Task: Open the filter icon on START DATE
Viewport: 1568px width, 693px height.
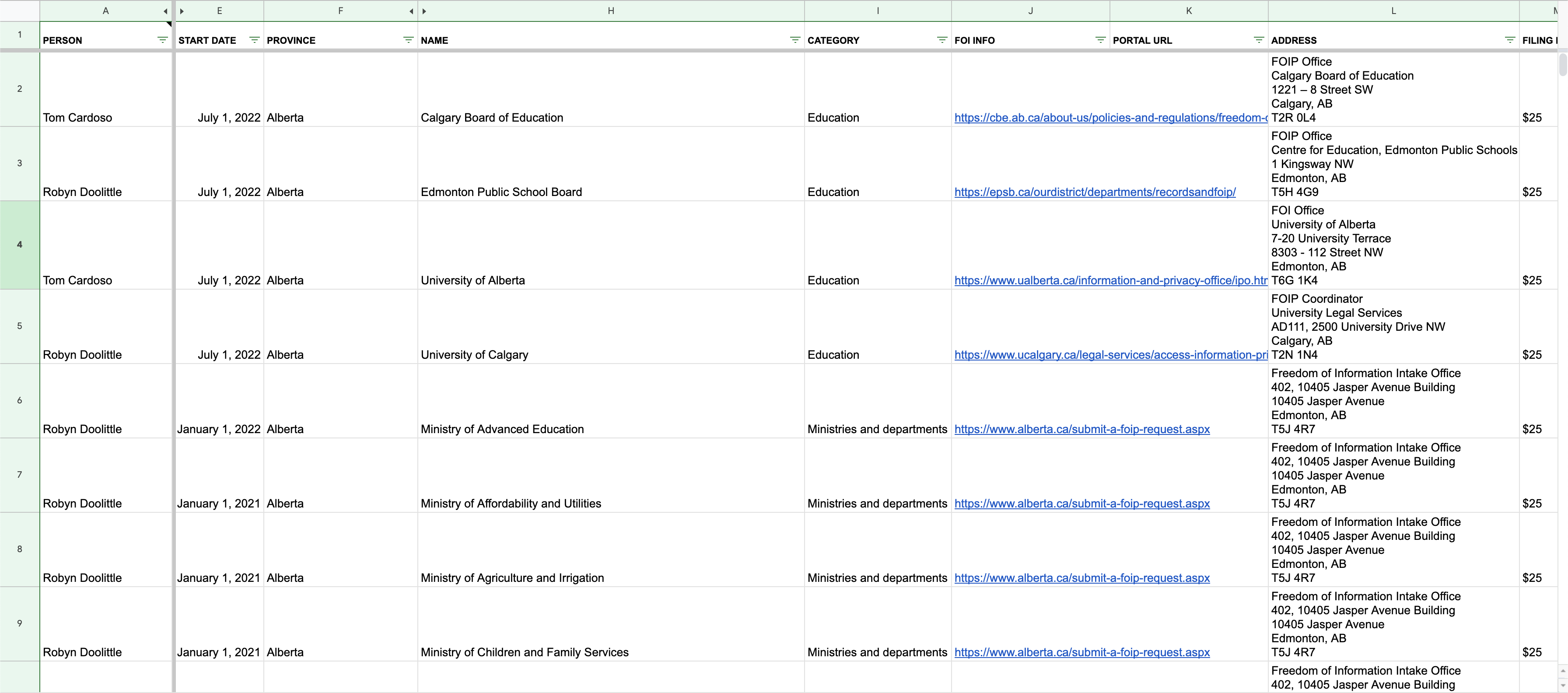Action: [x=255, y=39]
